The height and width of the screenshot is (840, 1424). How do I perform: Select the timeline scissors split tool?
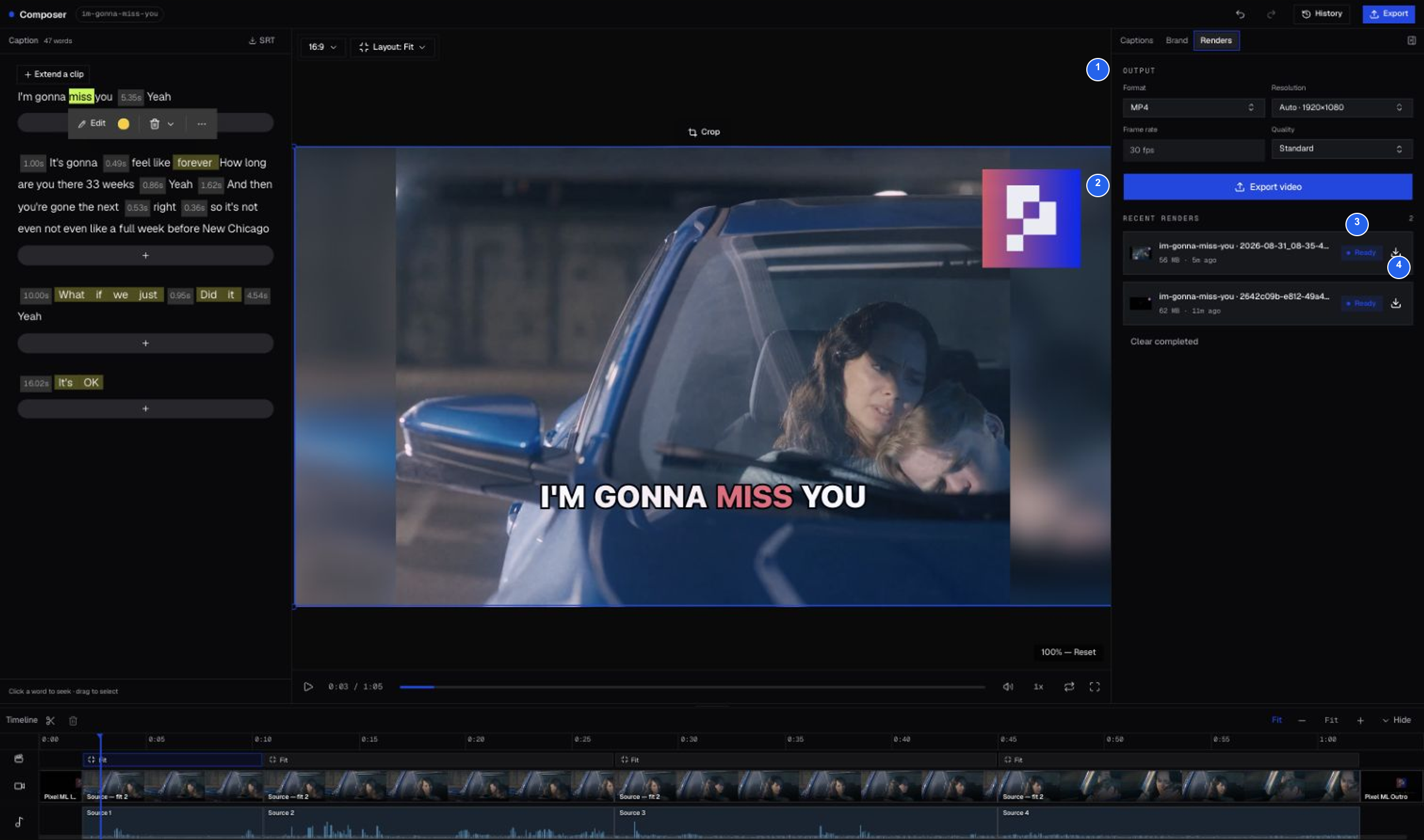click(x=50, y=721)
